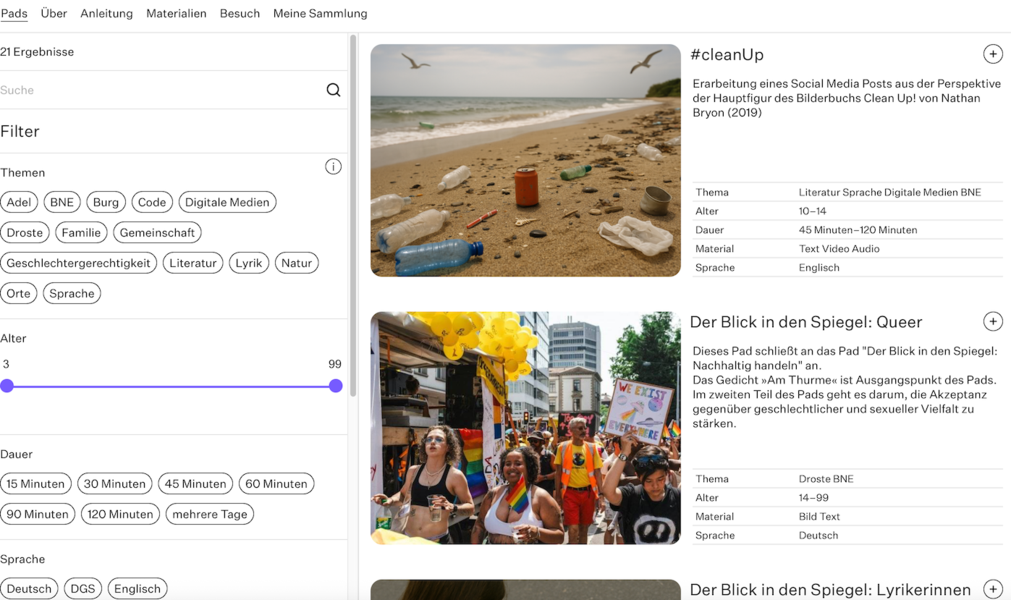The width and height of the screenshot is (1011, 600).
Task: Open Meine Sammlung page
Action: point(320,14)
